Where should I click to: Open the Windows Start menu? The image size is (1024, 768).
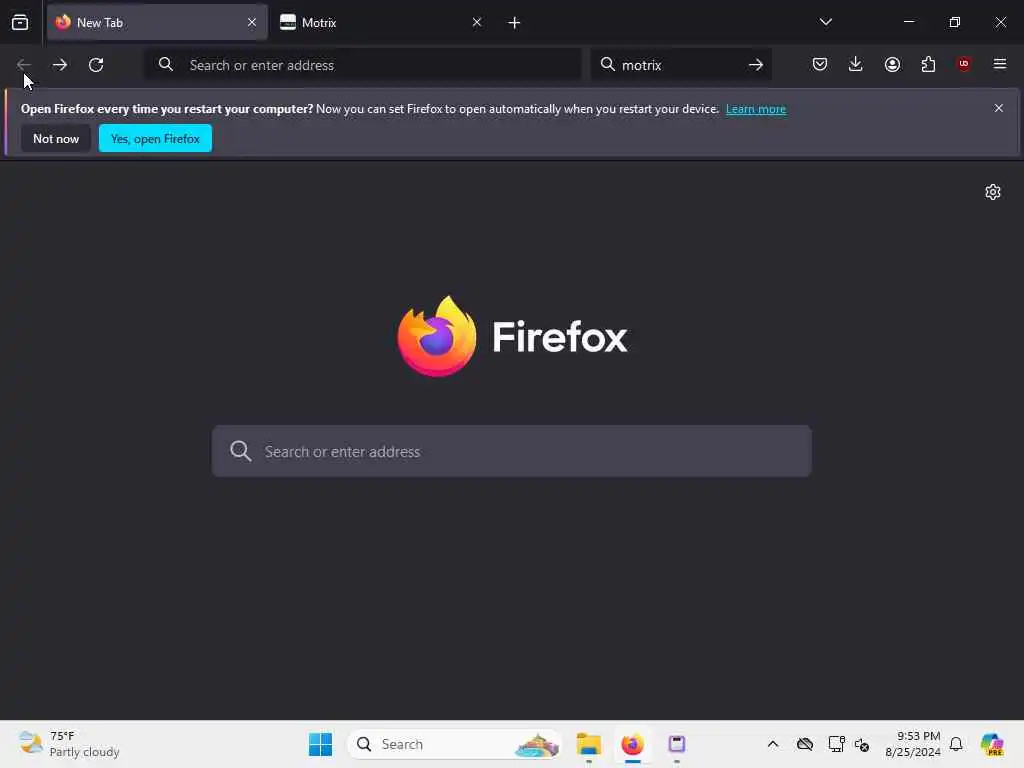coord(320,744)
